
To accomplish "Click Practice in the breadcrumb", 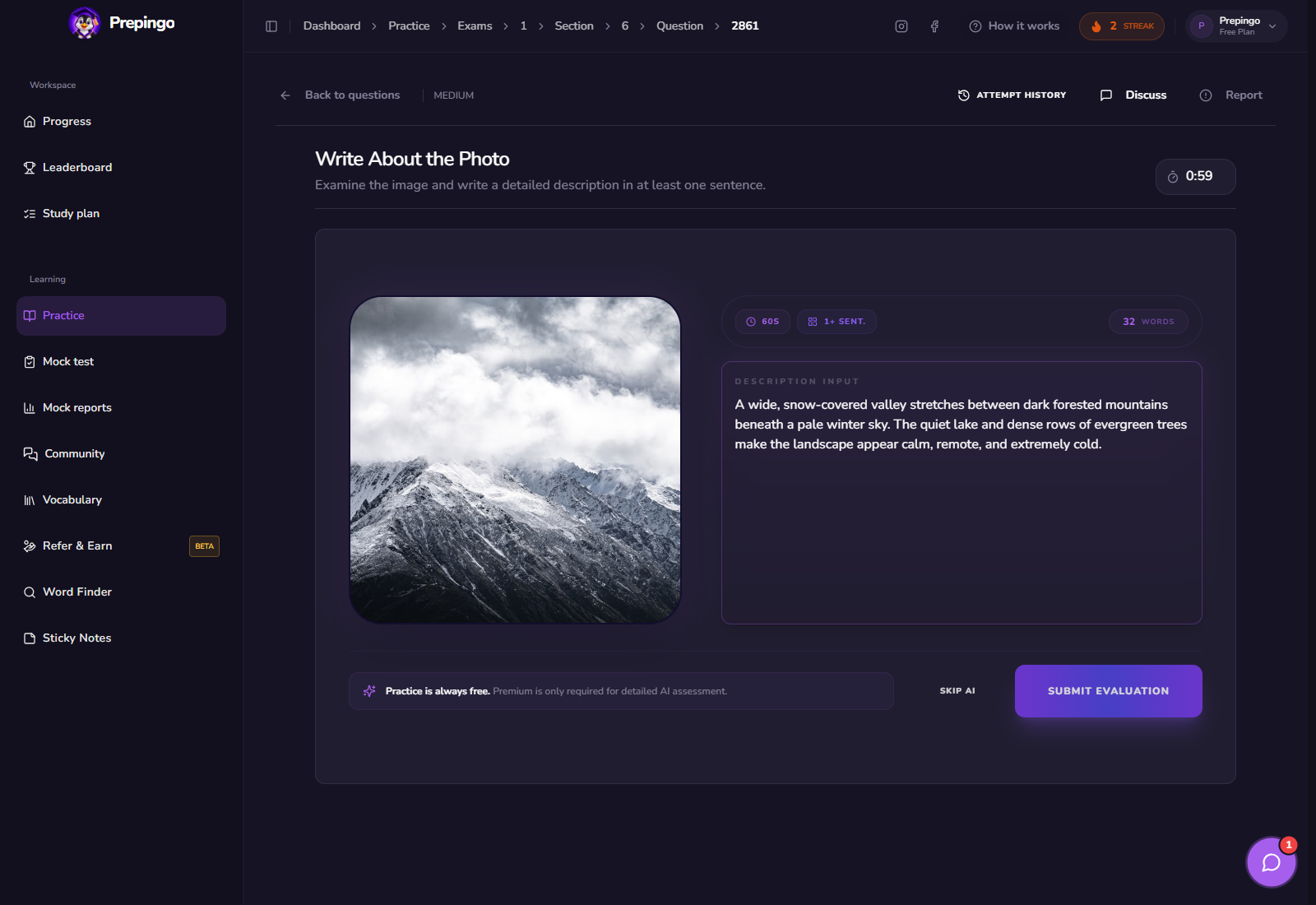I will tap(409, 26).
